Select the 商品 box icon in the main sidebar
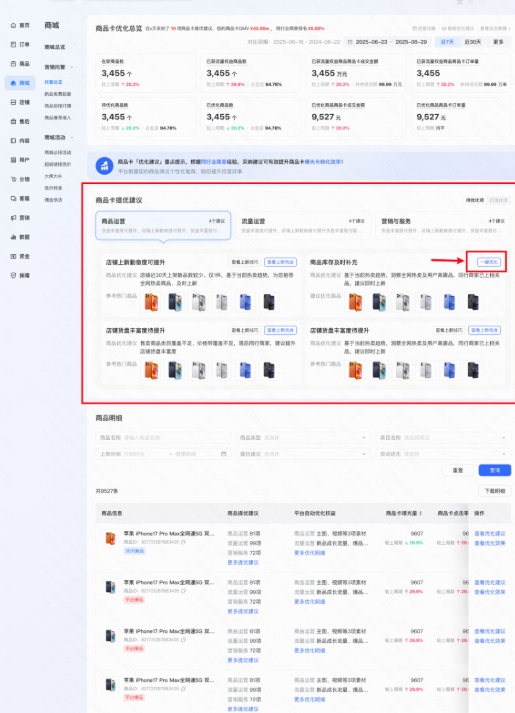Image resolution: width=515 pixels, height=713 pixels. [14, 64]
